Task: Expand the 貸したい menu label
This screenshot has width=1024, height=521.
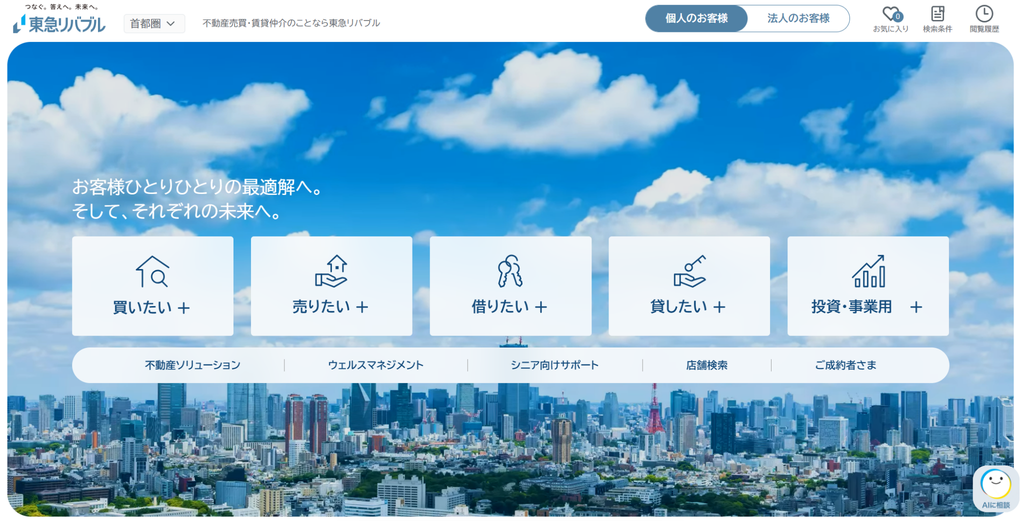Action: click(688, 307)
